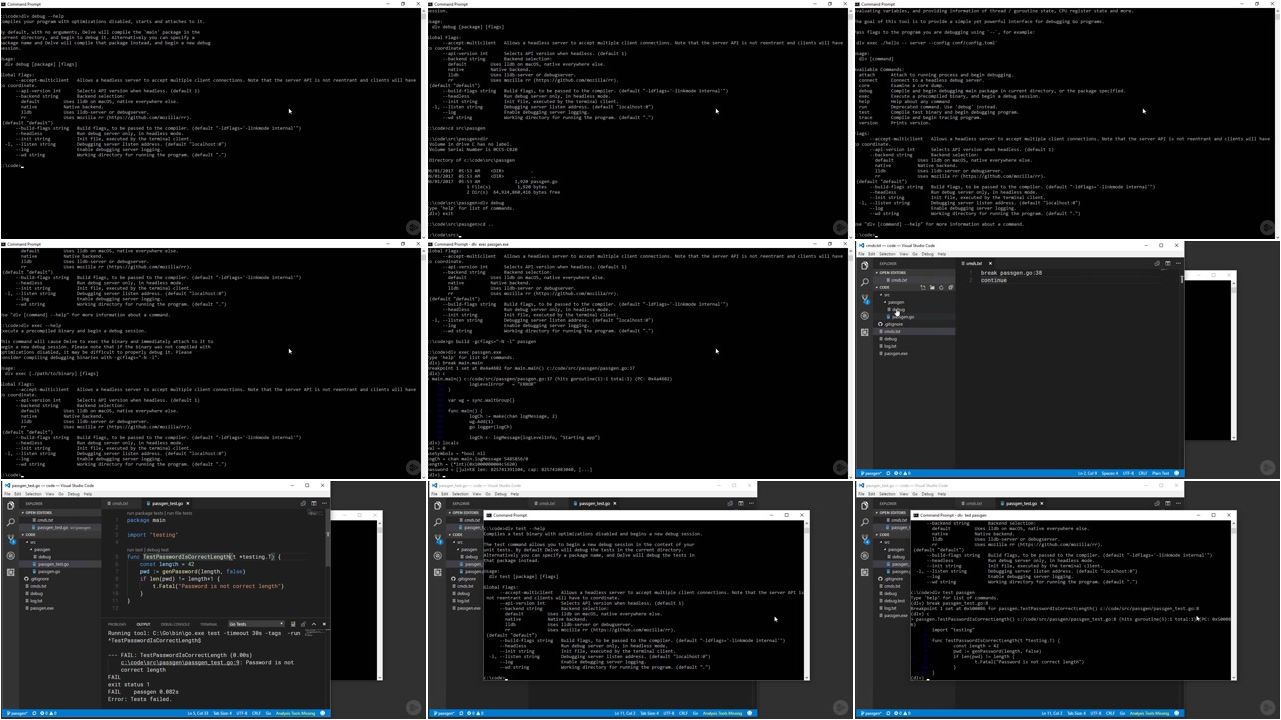The image size is (1281, 720).
Task: Click the feedback smiley in the Go Tests window status bar
Action: coord(322,713)
